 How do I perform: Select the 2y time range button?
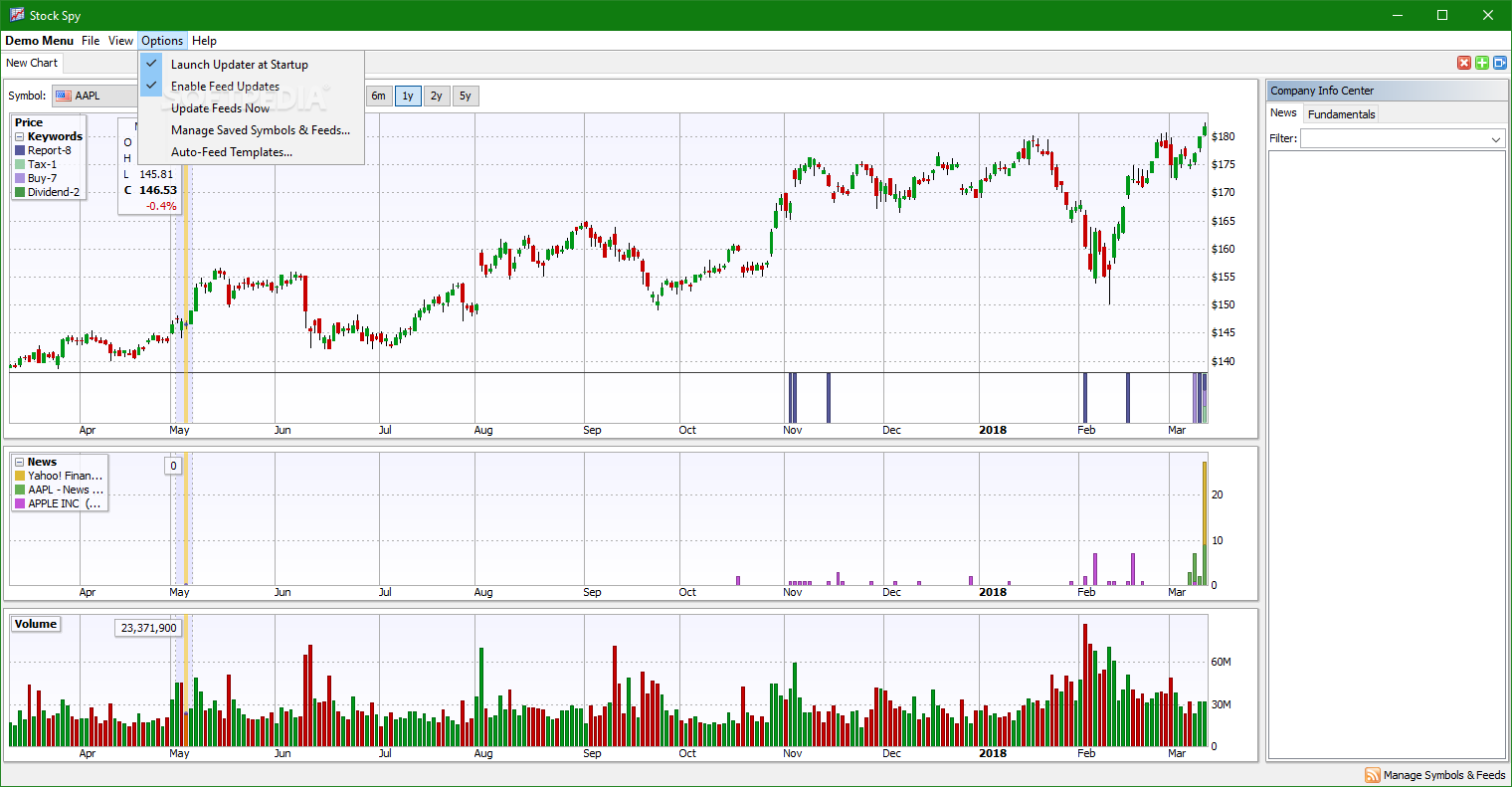(437, 97)
